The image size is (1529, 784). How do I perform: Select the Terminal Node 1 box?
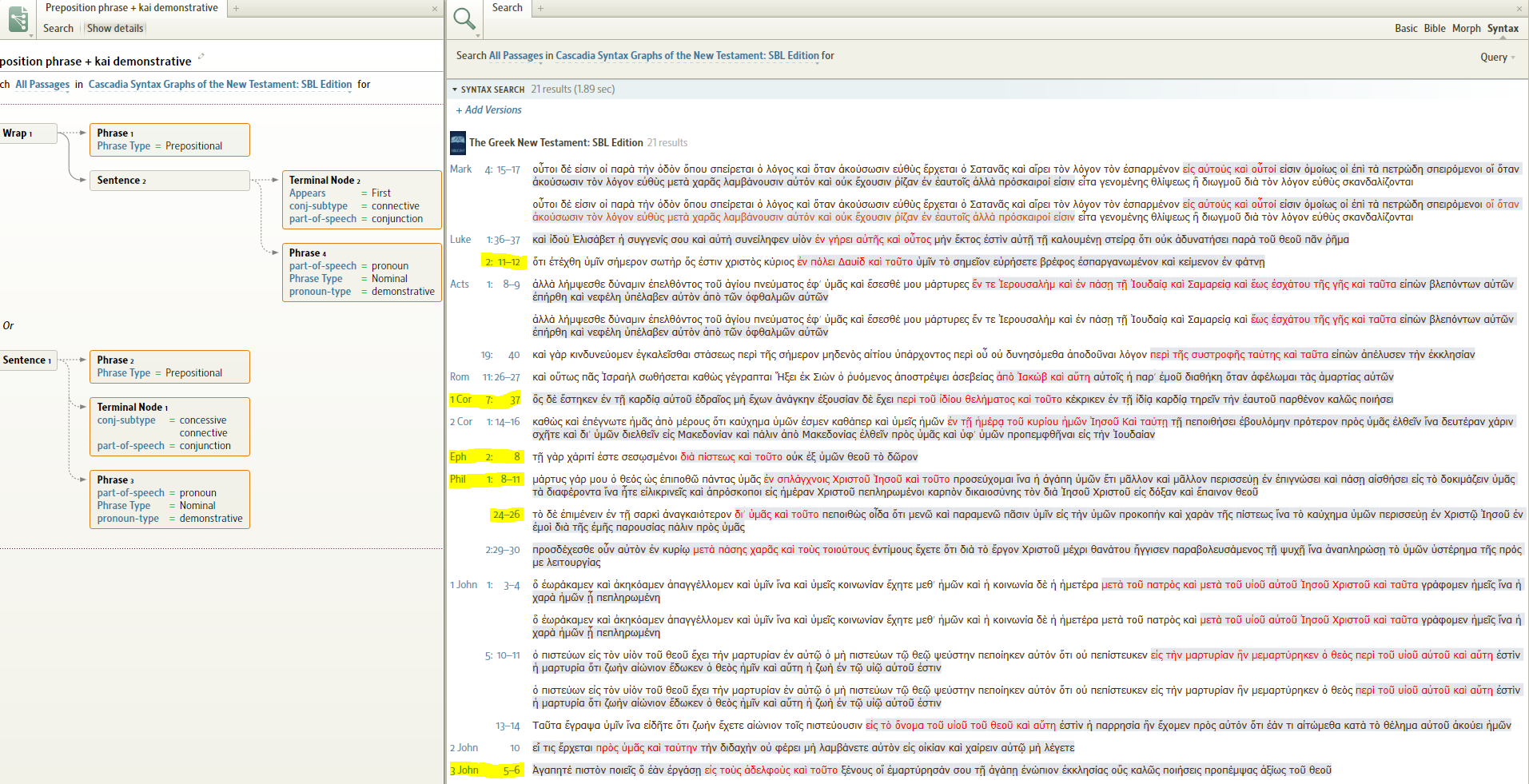(169, 427)
